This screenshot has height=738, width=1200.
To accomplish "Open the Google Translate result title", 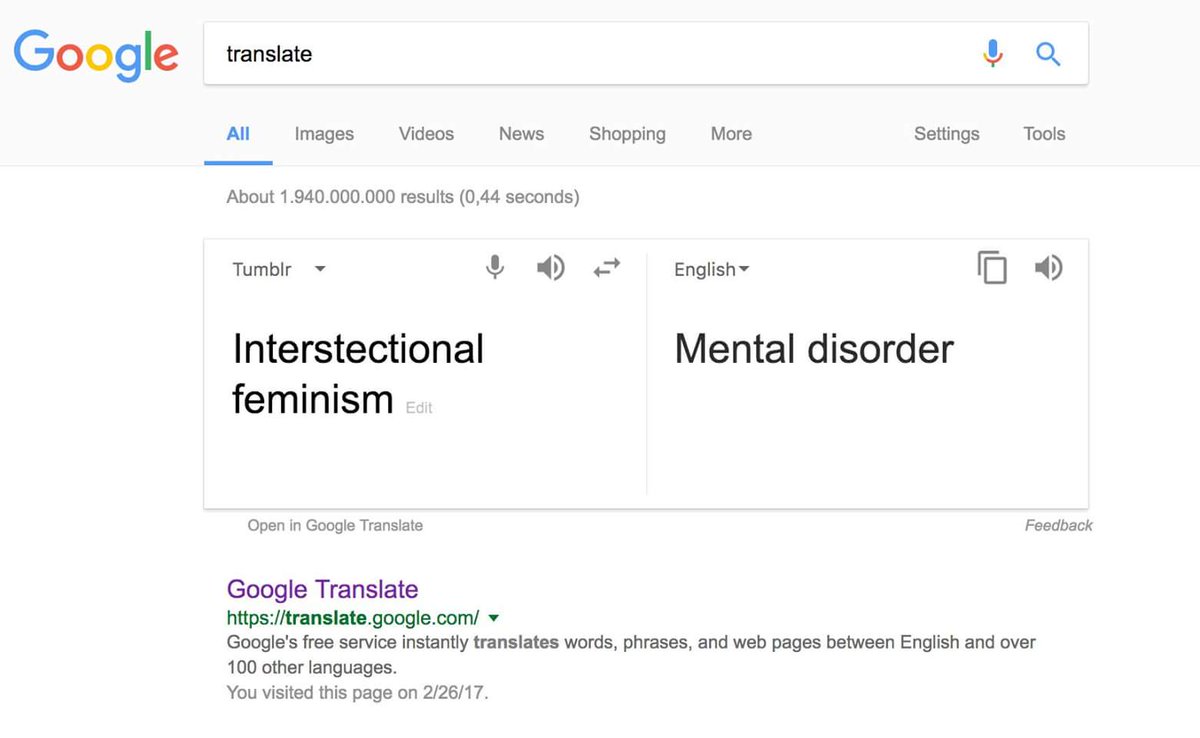I will [322, 589].
